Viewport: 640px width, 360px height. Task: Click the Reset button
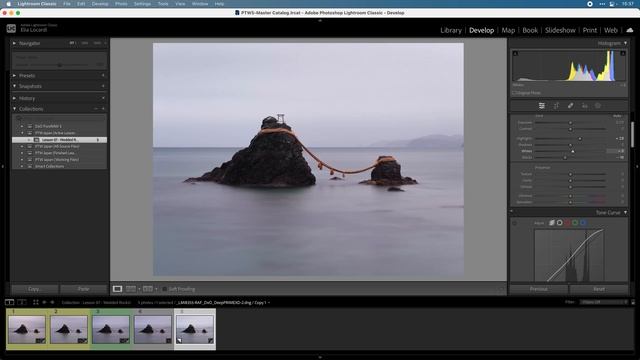599,289
